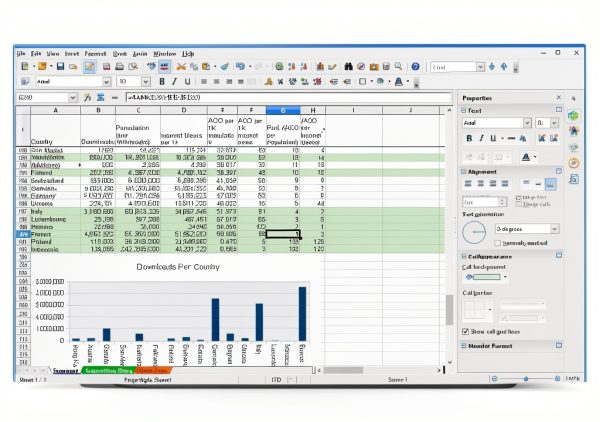Click the Italic button in the sidebar Properties panel
The height and width of the screenshot is (422, 600).
(x=481, y=138)
